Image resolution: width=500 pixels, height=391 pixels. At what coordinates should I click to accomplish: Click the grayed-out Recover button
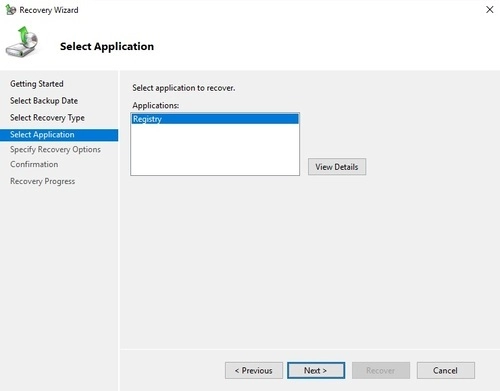[x=381, y=370]
